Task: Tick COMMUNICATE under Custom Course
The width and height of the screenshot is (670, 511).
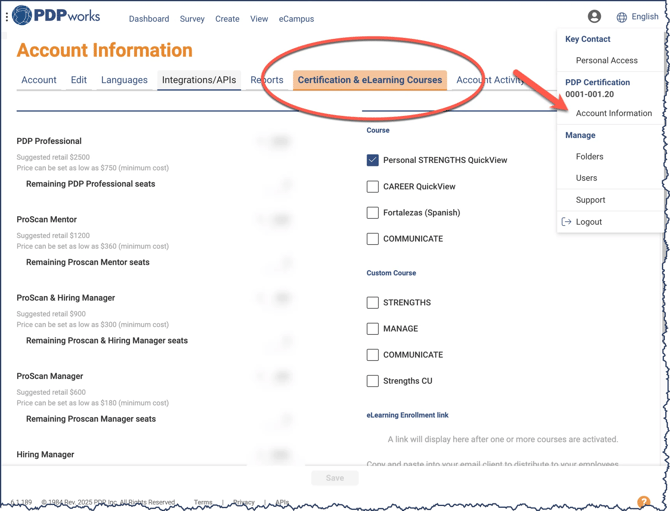Action: tap(373, 355)
